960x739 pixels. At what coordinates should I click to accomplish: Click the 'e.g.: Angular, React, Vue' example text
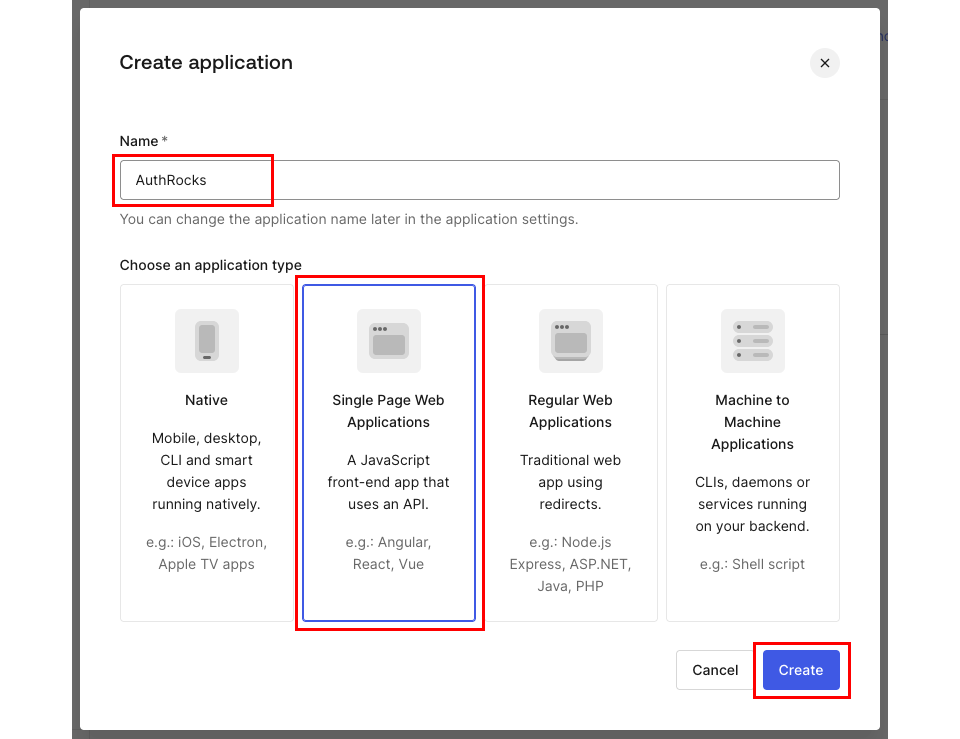[389, 553]
